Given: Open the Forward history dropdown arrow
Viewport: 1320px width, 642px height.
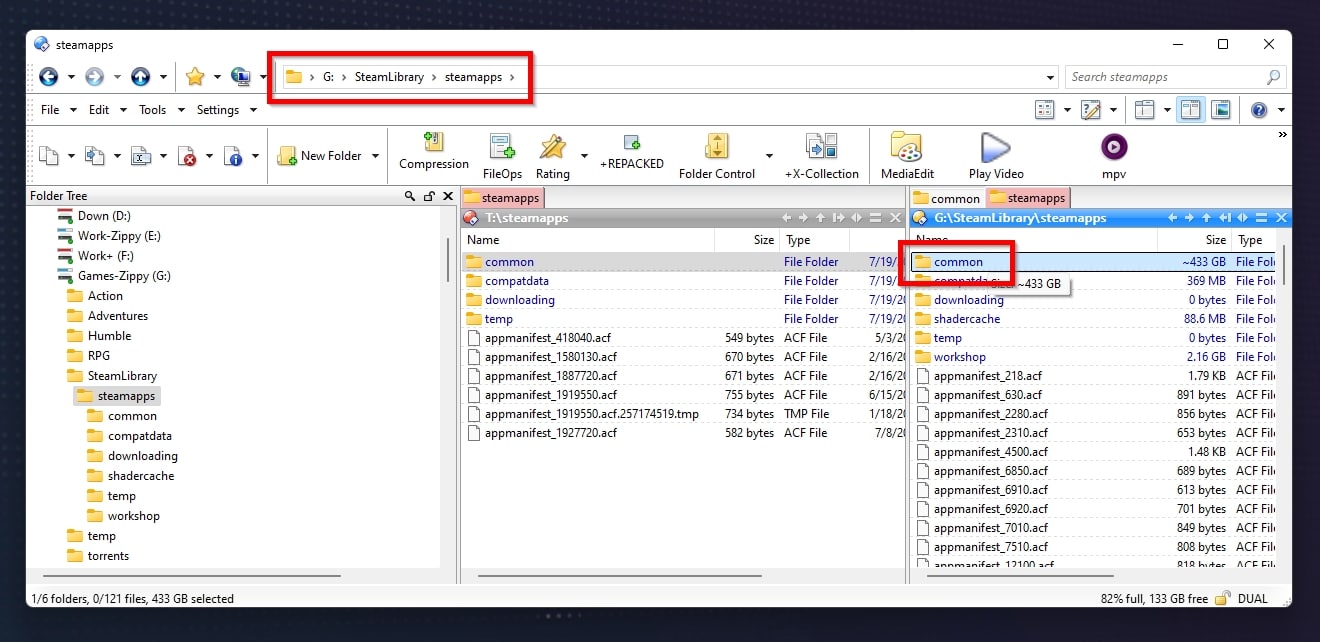Looking at the screenshot, I should click(x=117, y=77).
